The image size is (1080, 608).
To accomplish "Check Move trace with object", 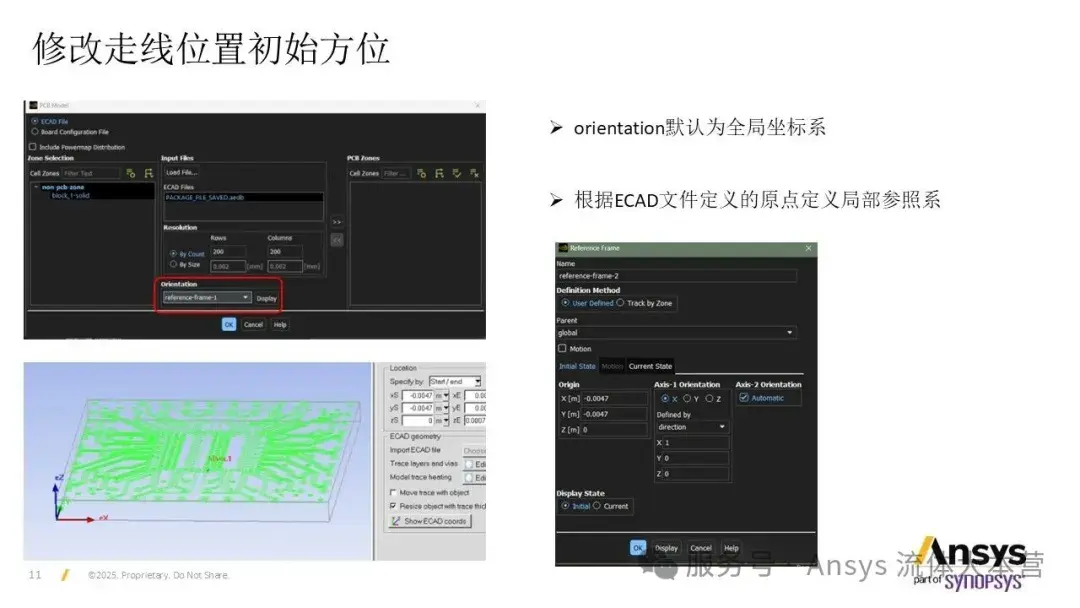I will click(393, 492).
